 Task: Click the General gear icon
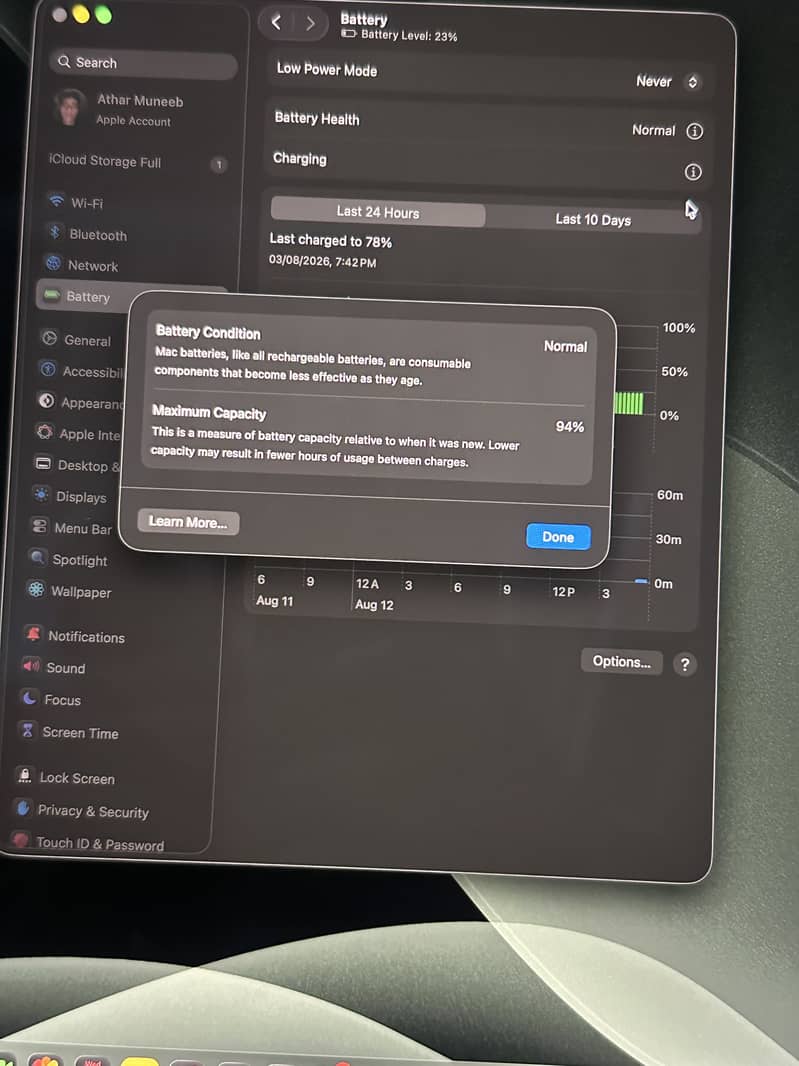point(50,338)
